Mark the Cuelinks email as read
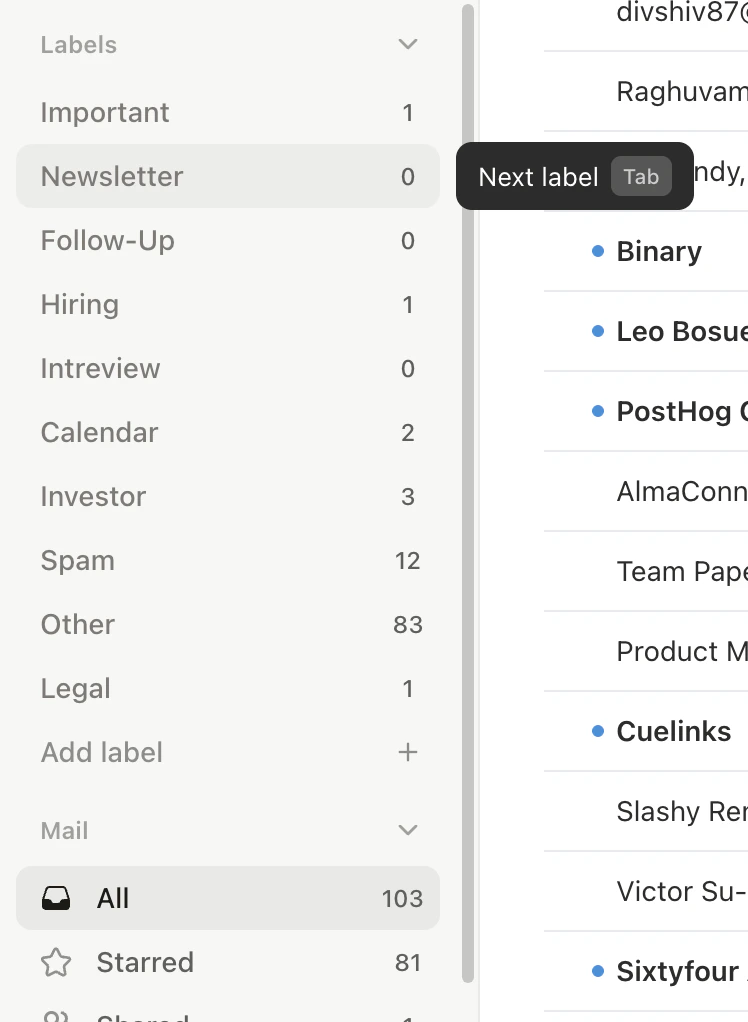The width and height of the screenshot is (748, 1022). pos(597,730)
